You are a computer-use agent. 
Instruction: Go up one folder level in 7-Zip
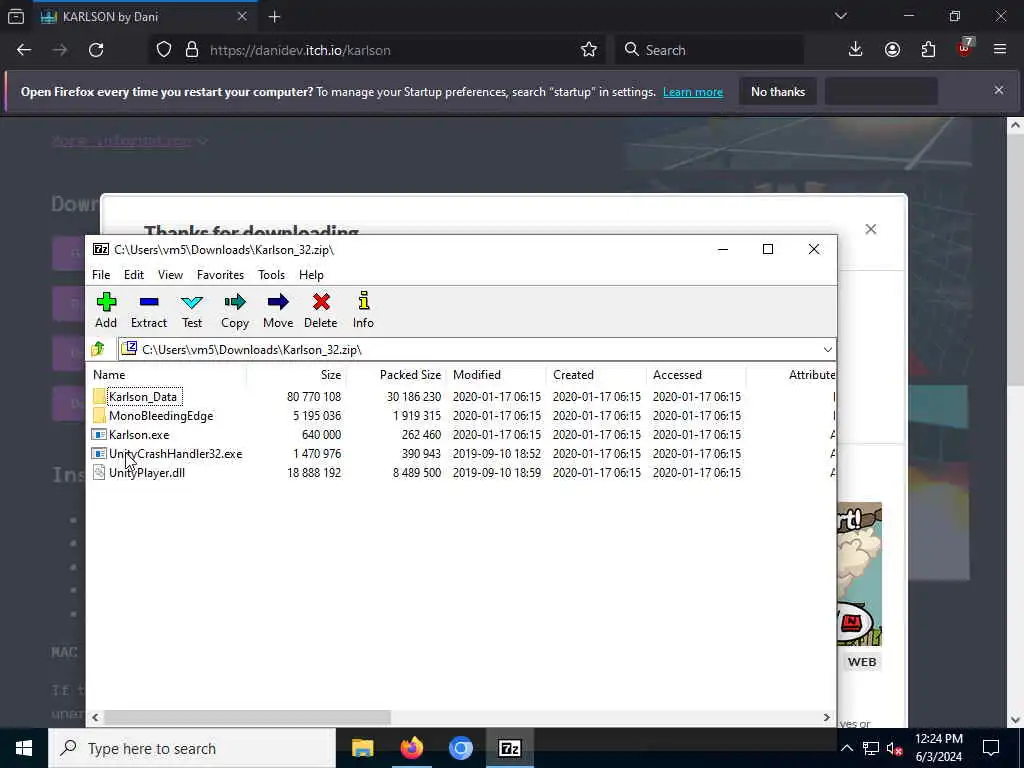(x=99, y=349)
